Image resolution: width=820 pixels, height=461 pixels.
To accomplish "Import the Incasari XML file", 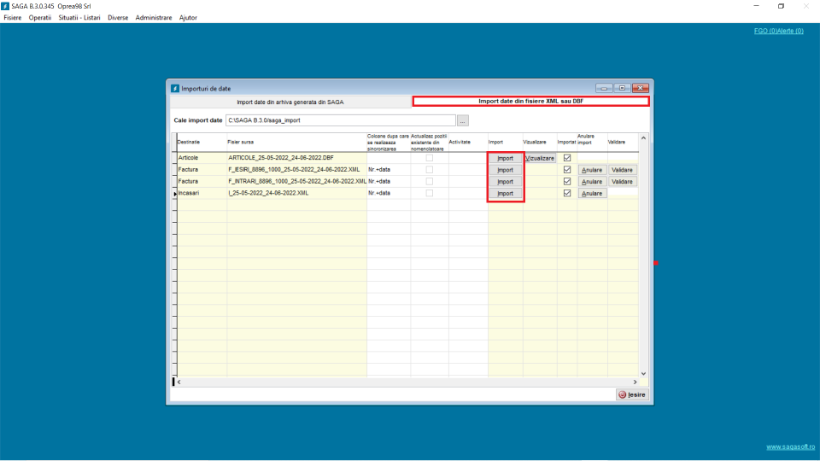I will pyautogui.click(x=505, y=193).
